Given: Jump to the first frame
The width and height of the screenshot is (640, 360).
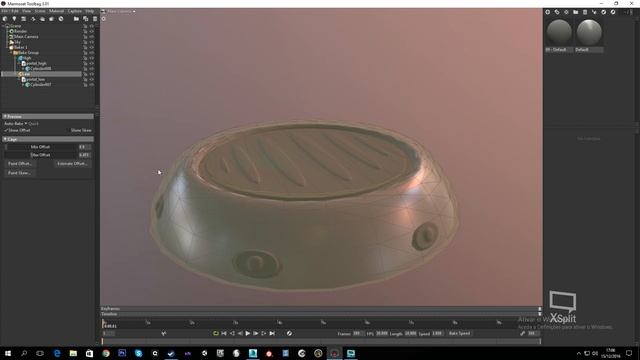Looking at the screenshot, I should (224, 333).
